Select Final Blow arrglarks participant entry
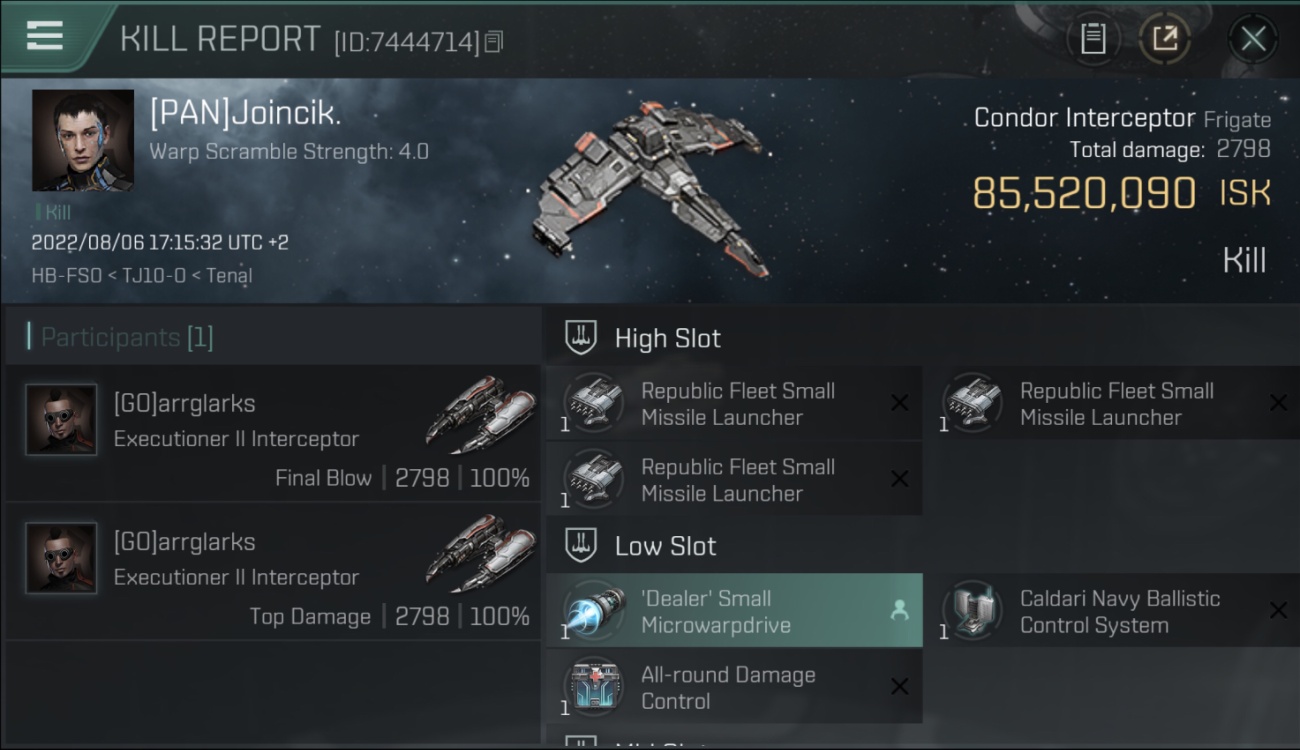 click(273, 433)
